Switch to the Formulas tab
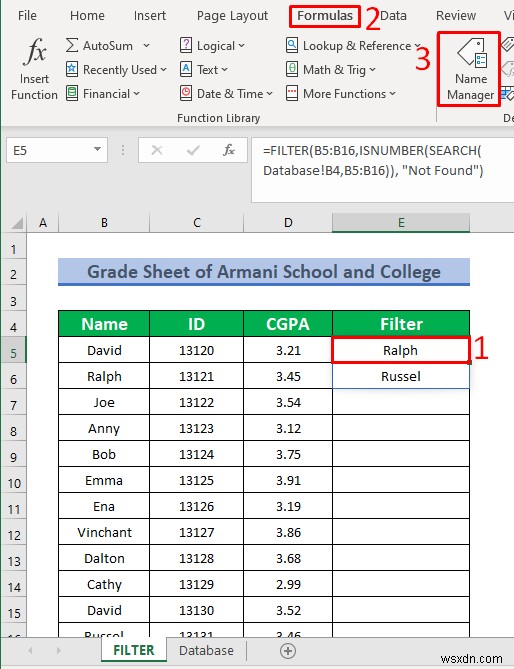Viewport: 514px width, 669px height. point(325,16)
